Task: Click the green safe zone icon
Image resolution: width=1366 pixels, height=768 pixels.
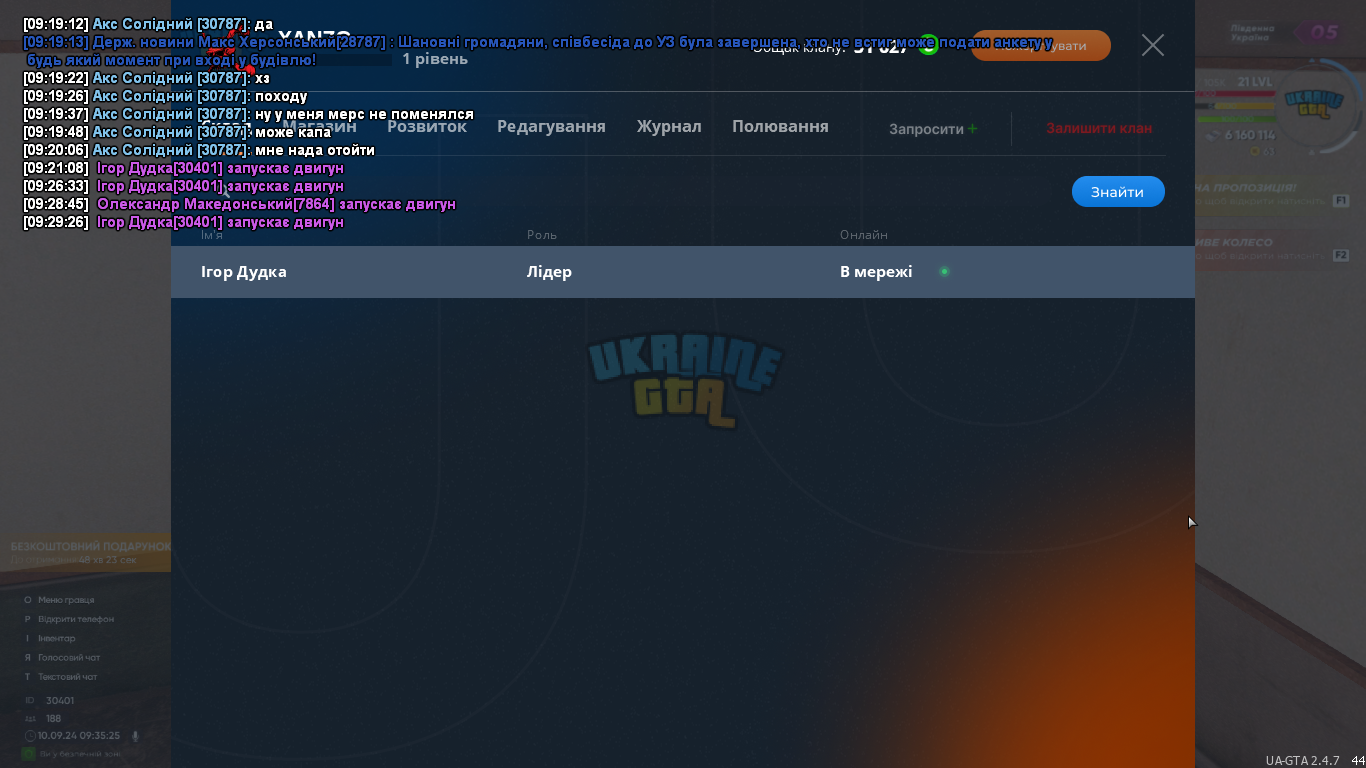Action: (x=29, y=753)
